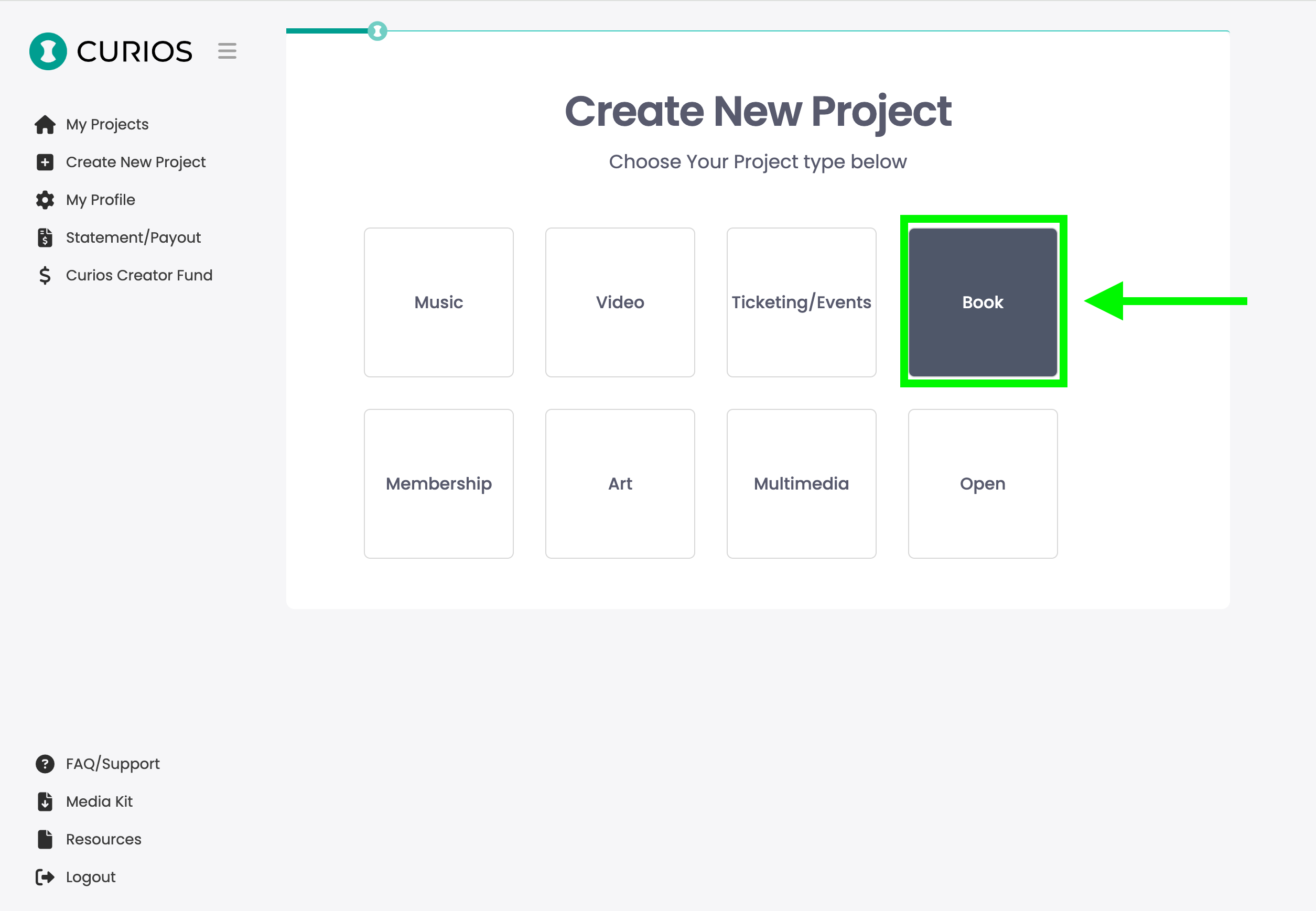This screenshot has width=1316, height=911.
Task: Log out using the Logout link
Action: pyautogui.click(x=91, y=877)
